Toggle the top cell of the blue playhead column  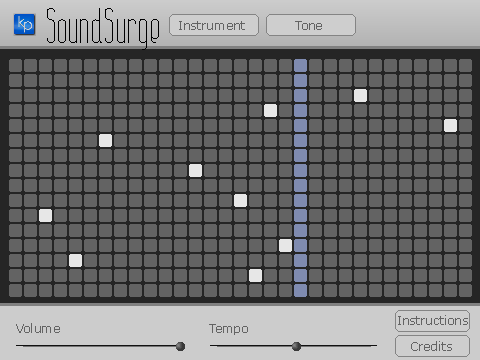(300, 66)
